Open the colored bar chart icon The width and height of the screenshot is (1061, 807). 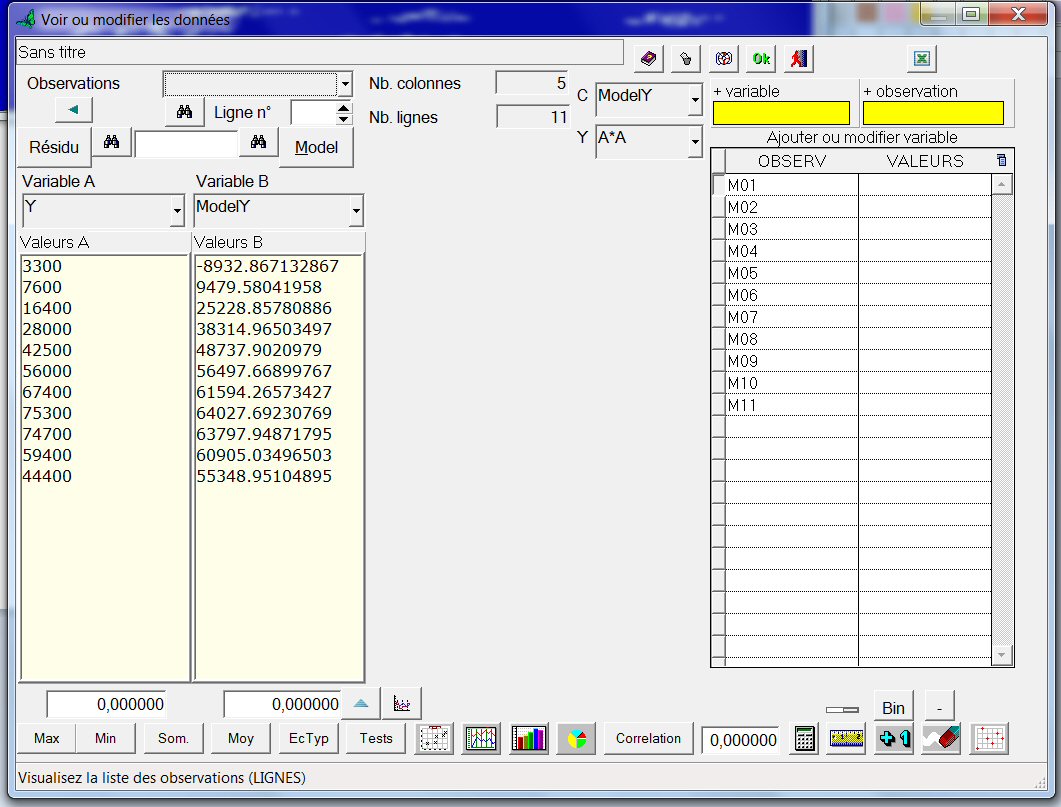pyautogui.click(x=529, y=739)
